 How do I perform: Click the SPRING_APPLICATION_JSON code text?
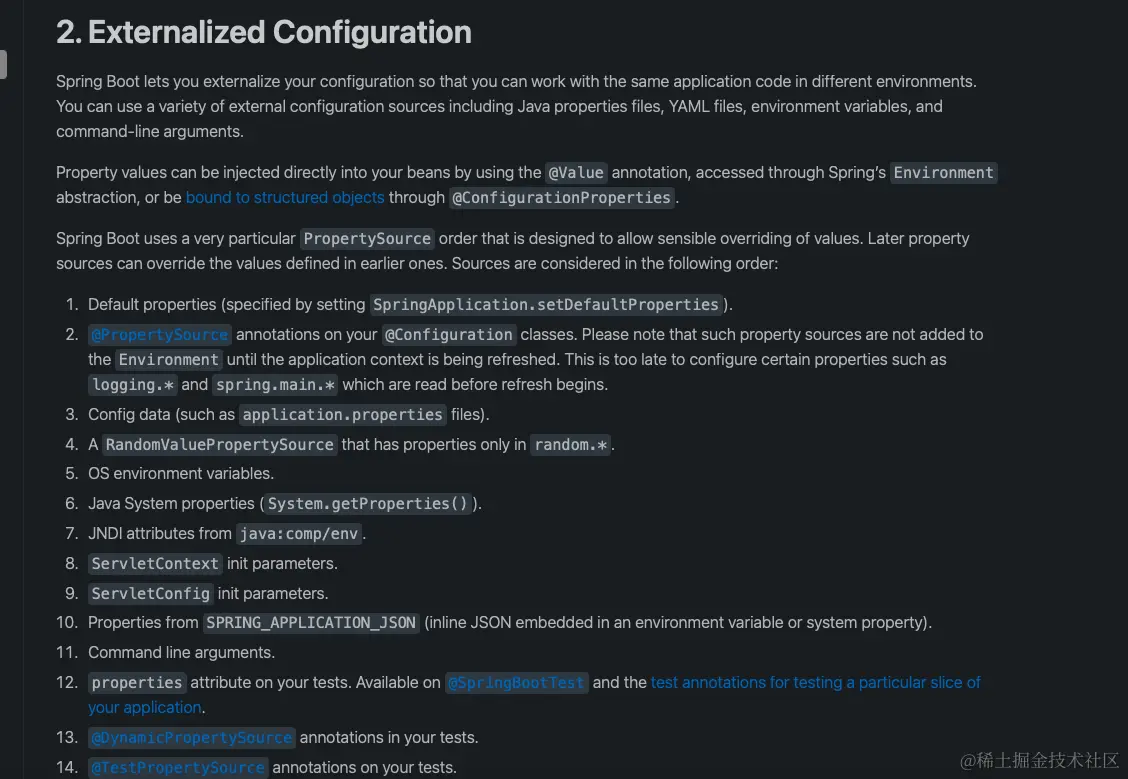pyautogui.click(x=311, y=623)
